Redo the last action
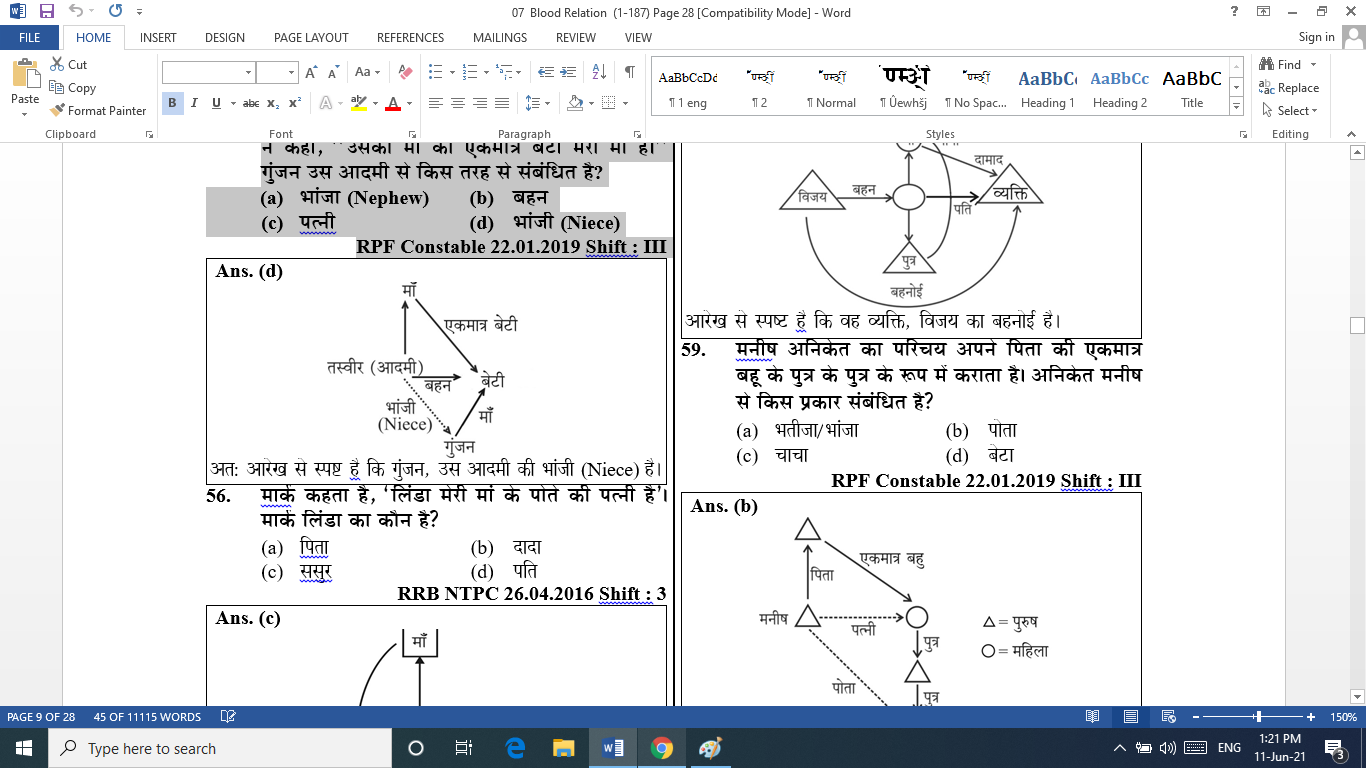This screenshot has width=1366, height=768. click(x=115, y=12)
